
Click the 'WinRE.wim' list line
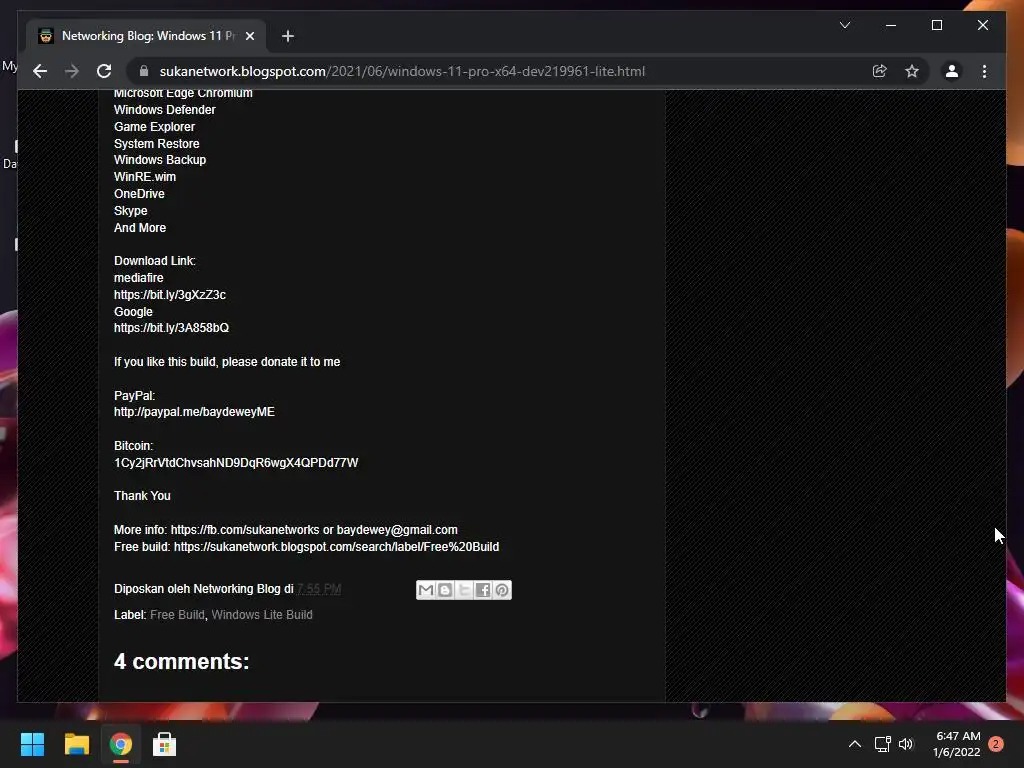pyautogui.click(x=145, y=177)
